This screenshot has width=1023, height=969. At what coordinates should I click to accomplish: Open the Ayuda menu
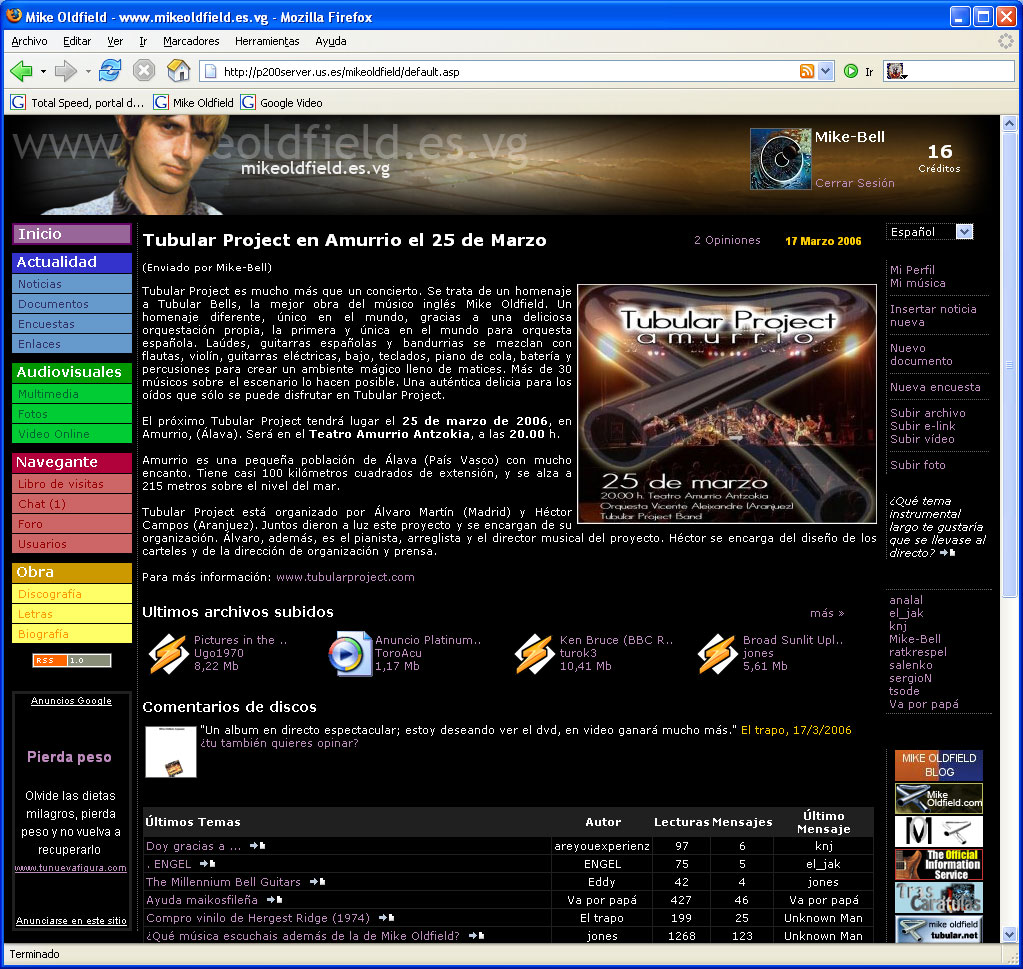[331, 41]
